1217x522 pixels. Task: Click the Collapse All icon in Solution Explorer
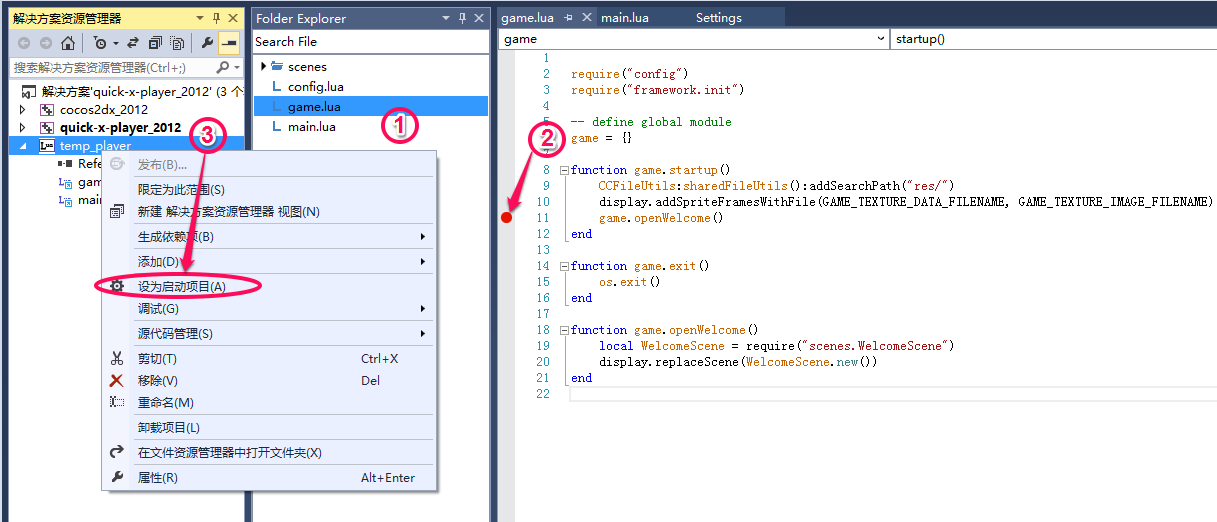[155, 43]
